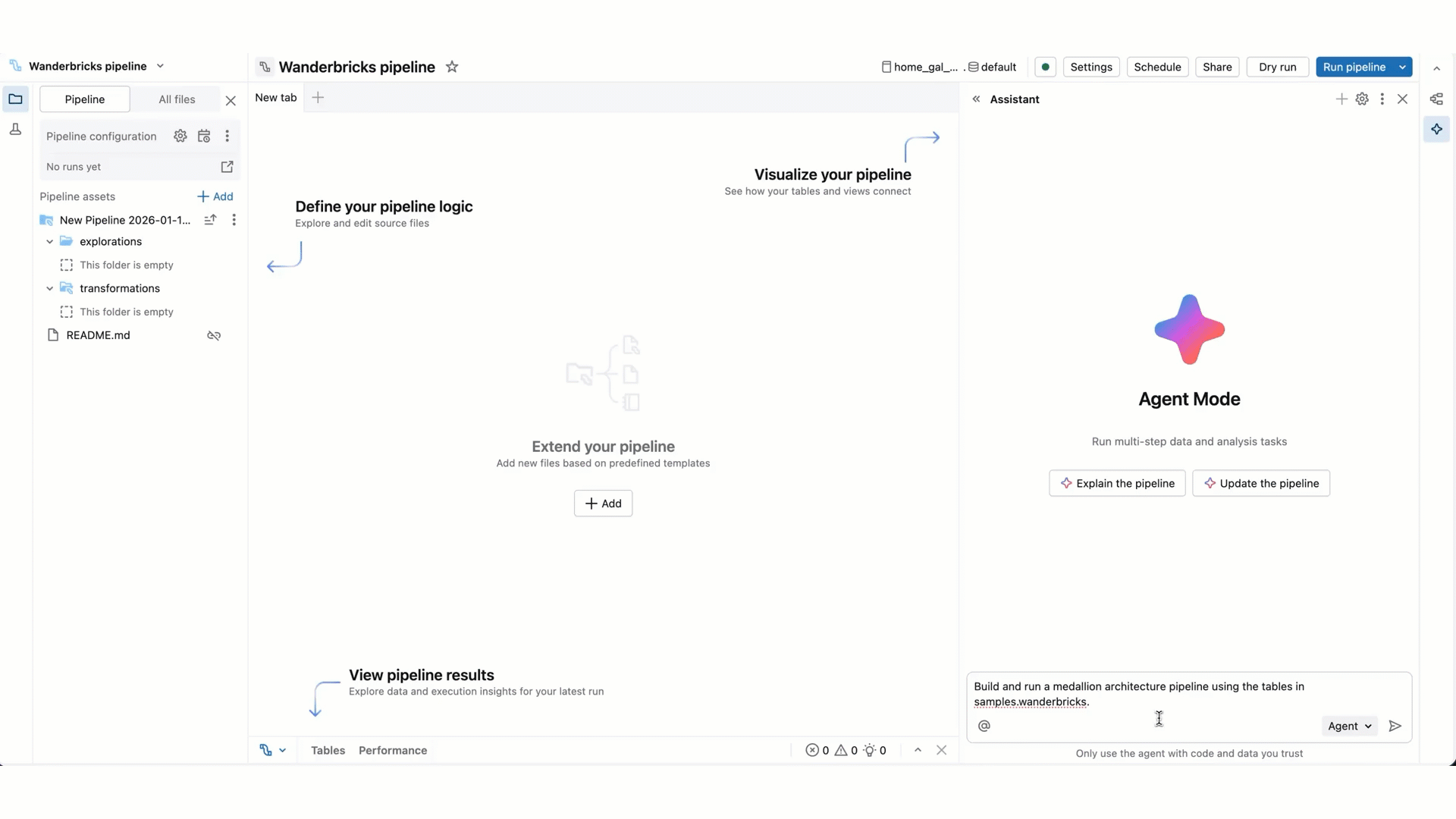
Task: Open run details via external link icon
Action: [x=227, y=167]
